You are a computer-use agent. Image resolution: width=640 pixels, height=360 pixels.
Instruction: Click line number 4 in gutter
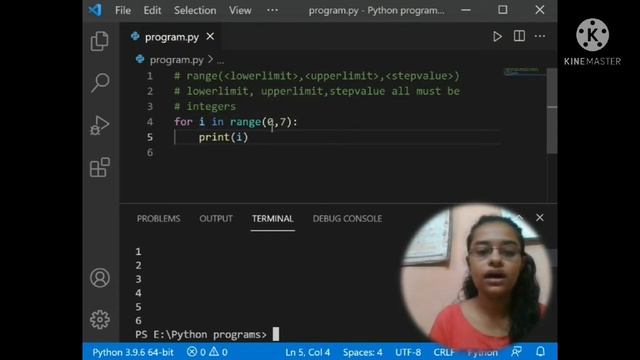pos(150,122)
